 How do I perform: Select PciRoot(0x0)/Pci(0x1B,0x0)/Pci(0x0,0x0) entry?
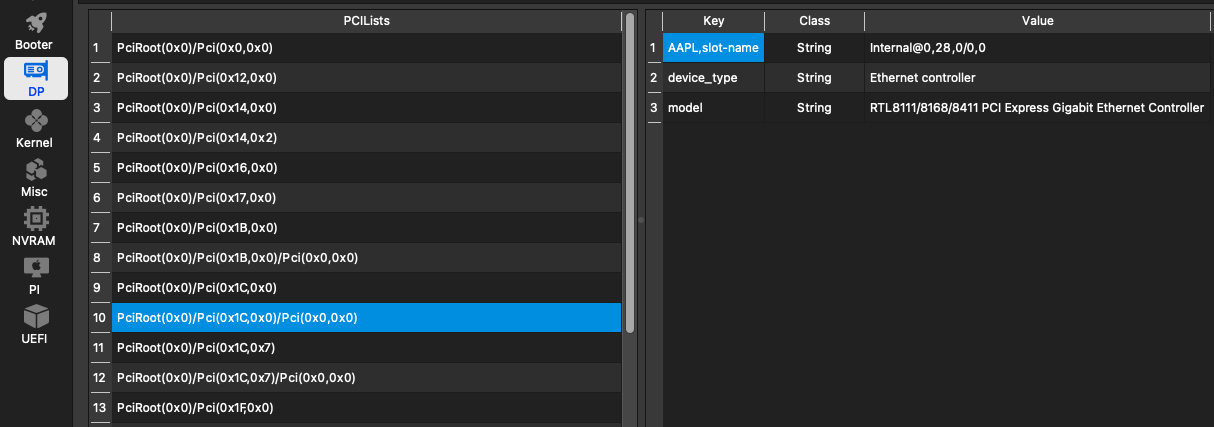(x=366, y=257)
